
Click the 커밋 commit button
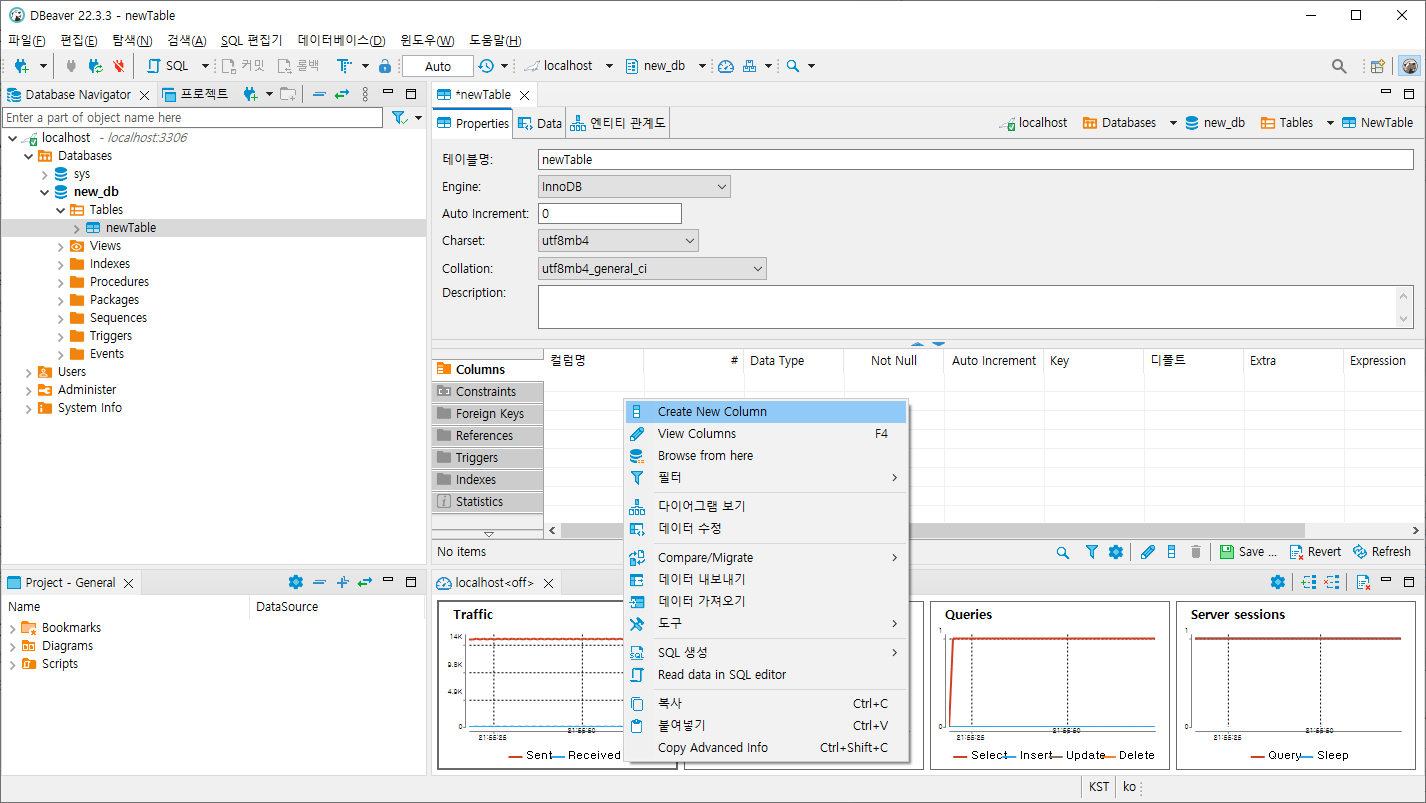tap(243, 66)
